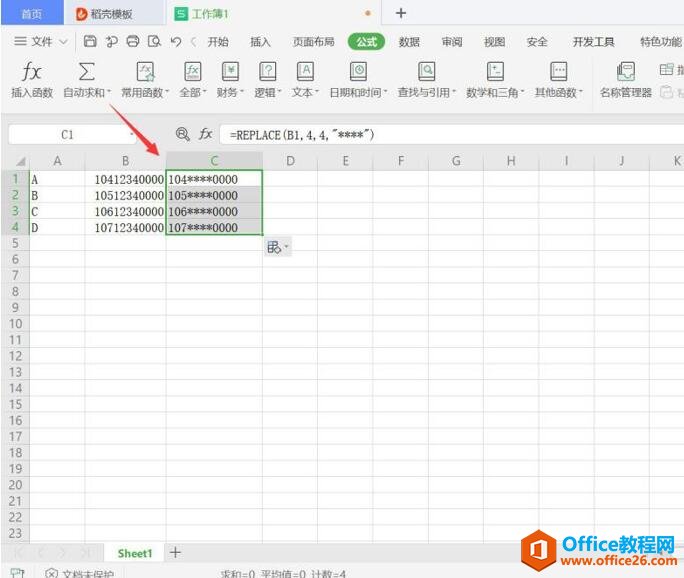This screenshot has width=684, height=578.
Task: Open the All functions icon
Action: 192,71
